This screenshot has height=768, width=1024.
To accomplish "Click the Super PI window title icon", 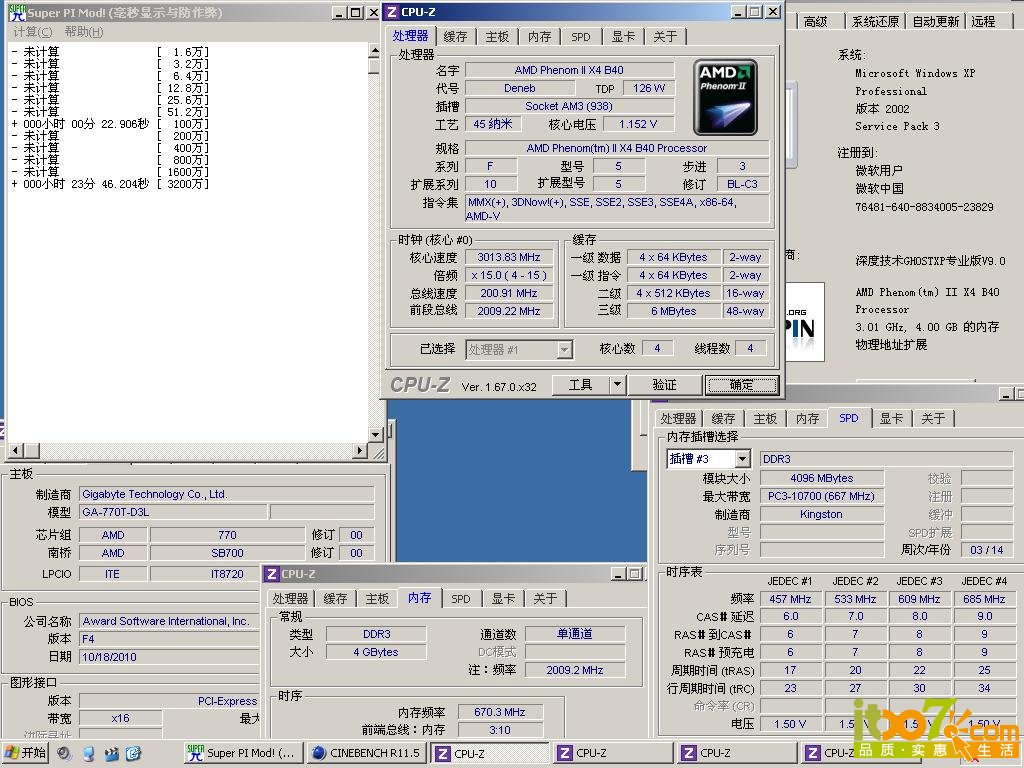I will coord(18,12).
